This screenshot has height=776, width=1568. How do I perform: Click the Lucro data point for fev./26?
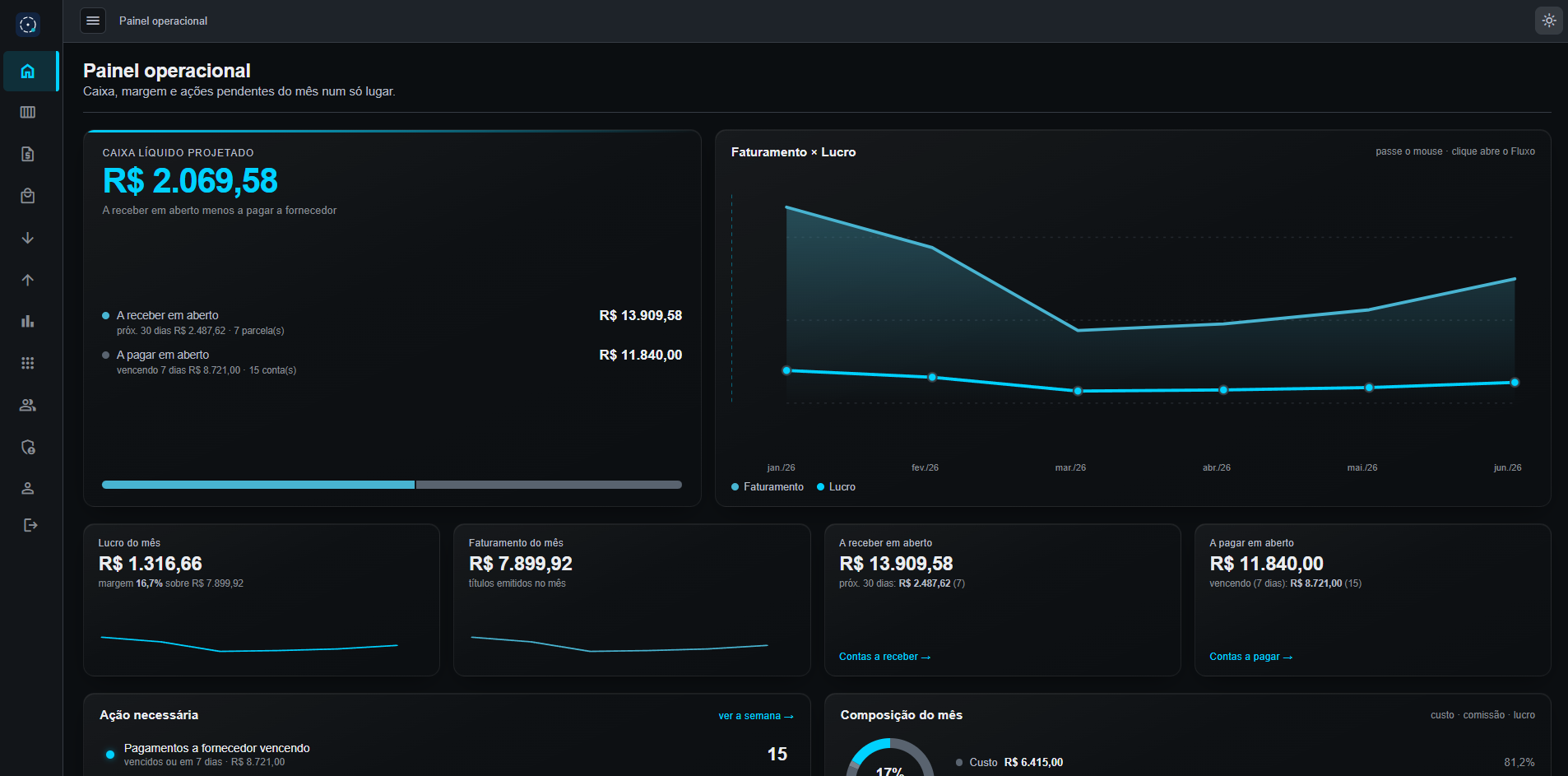click(932, 378)
